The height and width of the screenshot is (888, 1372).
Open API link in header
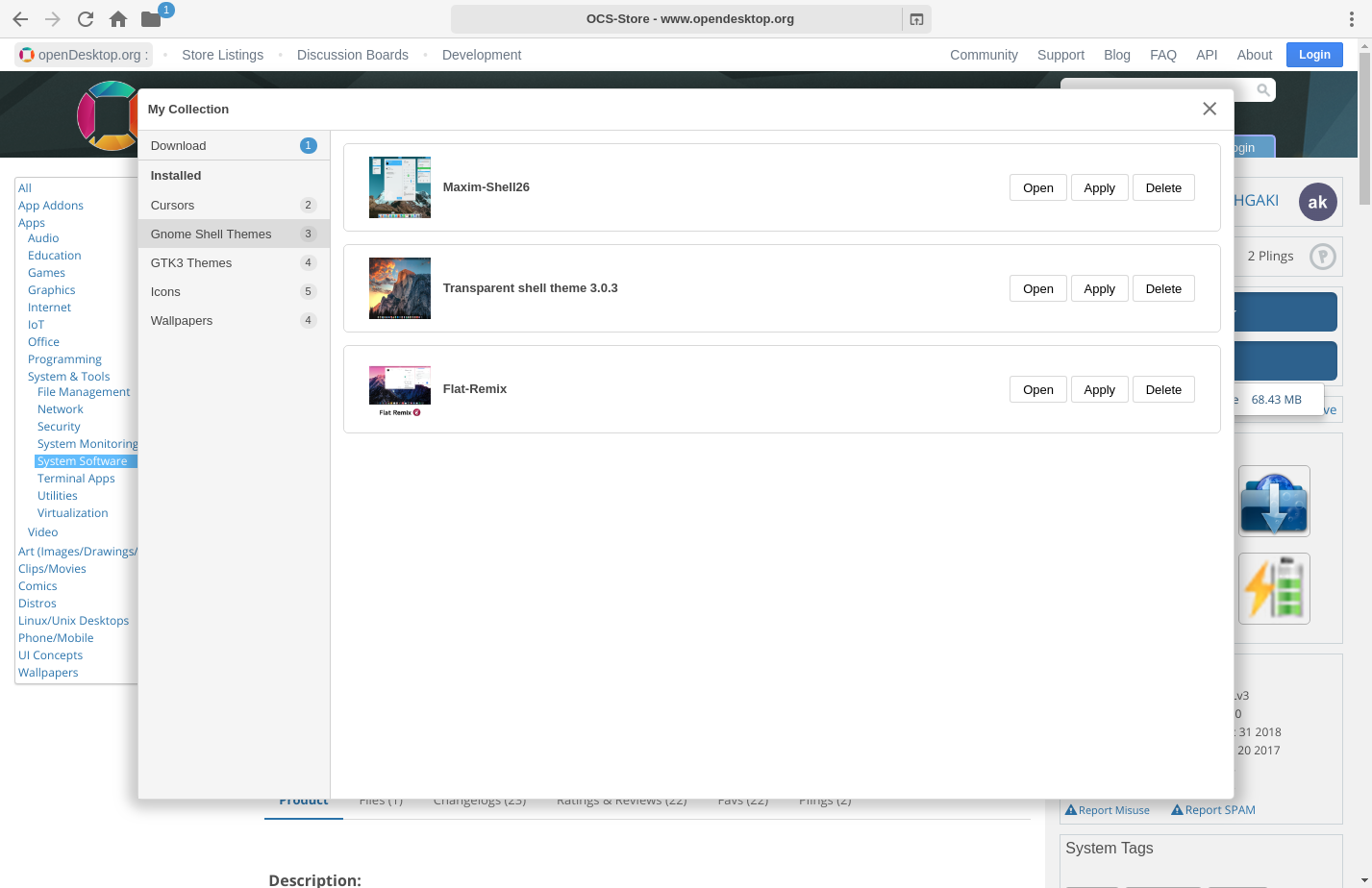pos(1207,55)
